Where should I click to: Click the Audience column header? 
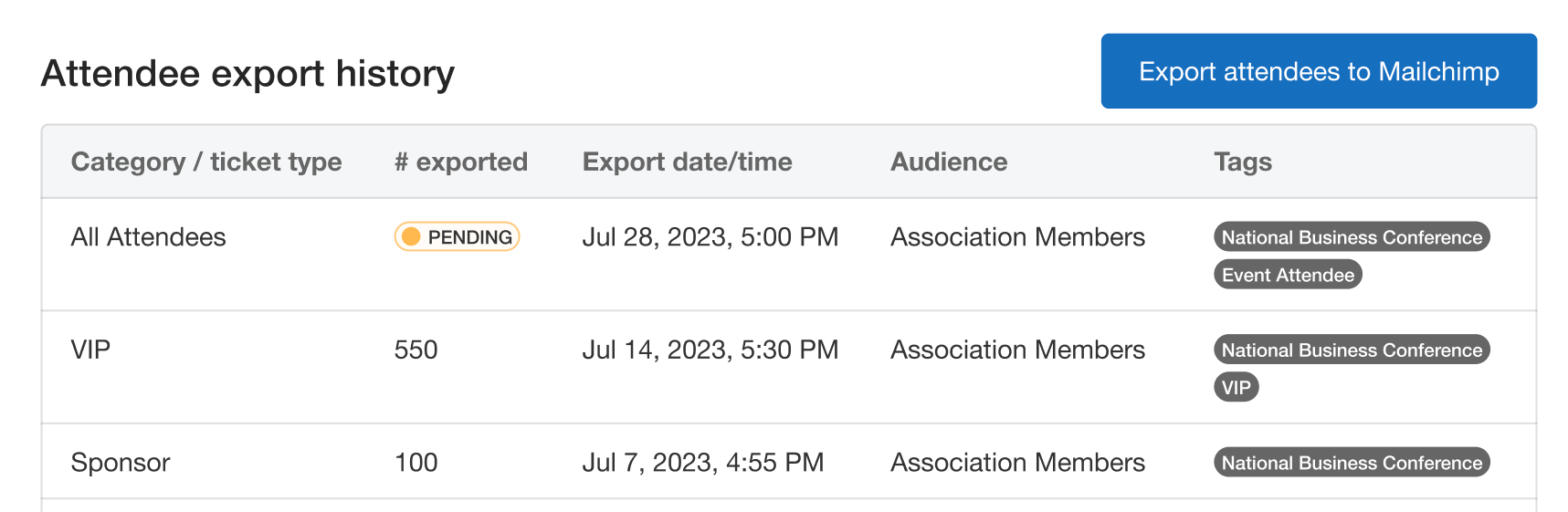pyautogui.click(x=948, y=162)
